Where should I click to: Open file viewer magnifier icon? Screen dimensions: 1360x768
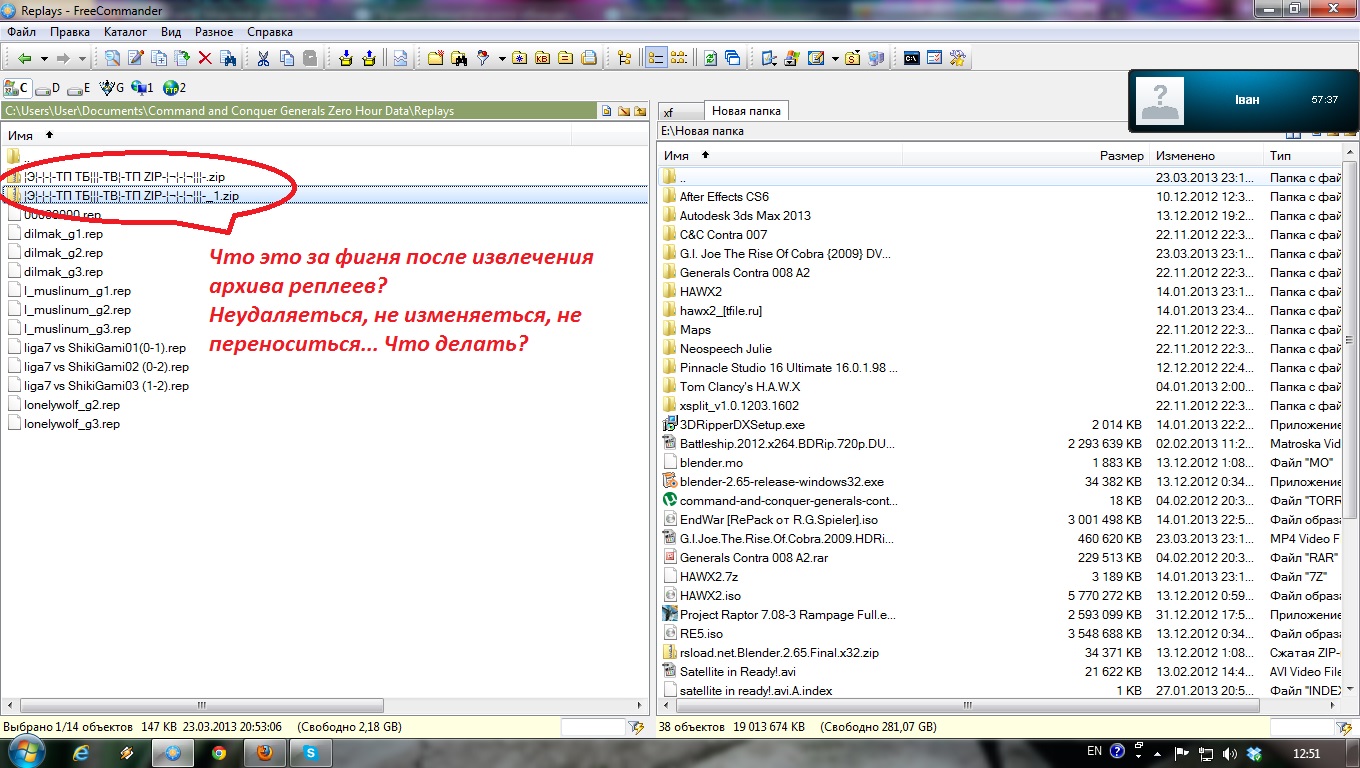pyautogui.click(x=112, y=58)
